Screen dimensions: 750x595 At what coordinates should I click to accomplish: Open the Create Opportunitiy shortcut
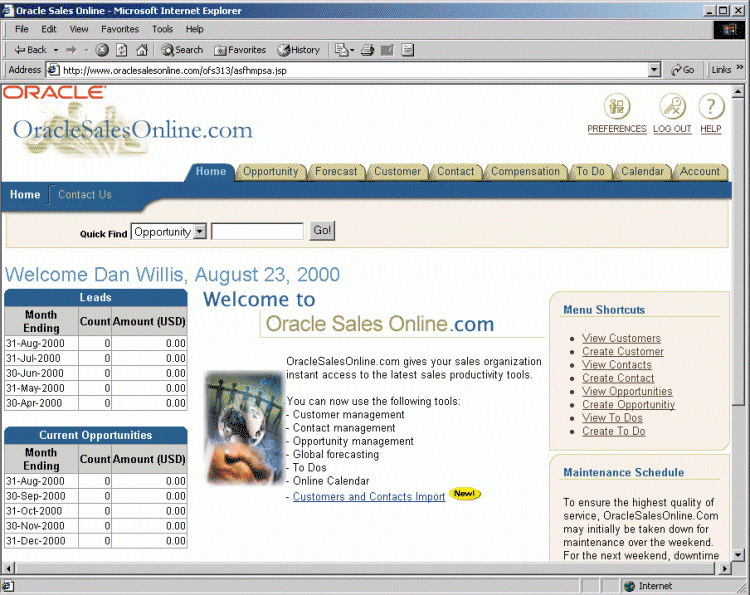click(x=629, y=405)
